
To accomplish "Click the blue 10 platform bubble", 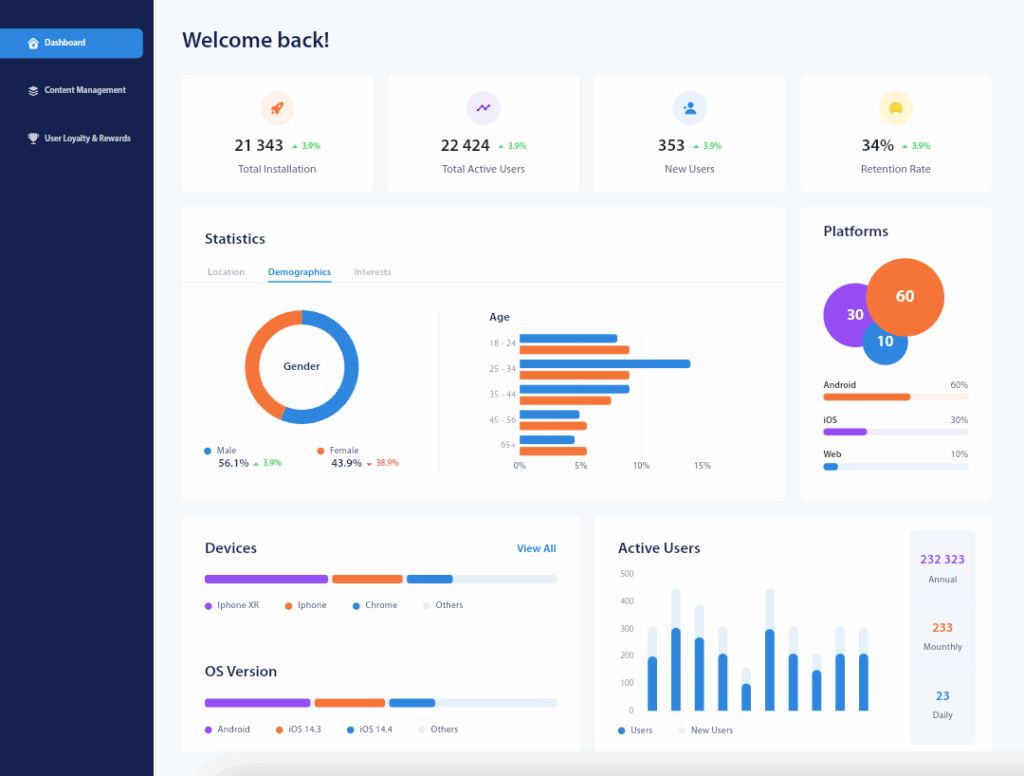I will [x=885, y=344].
